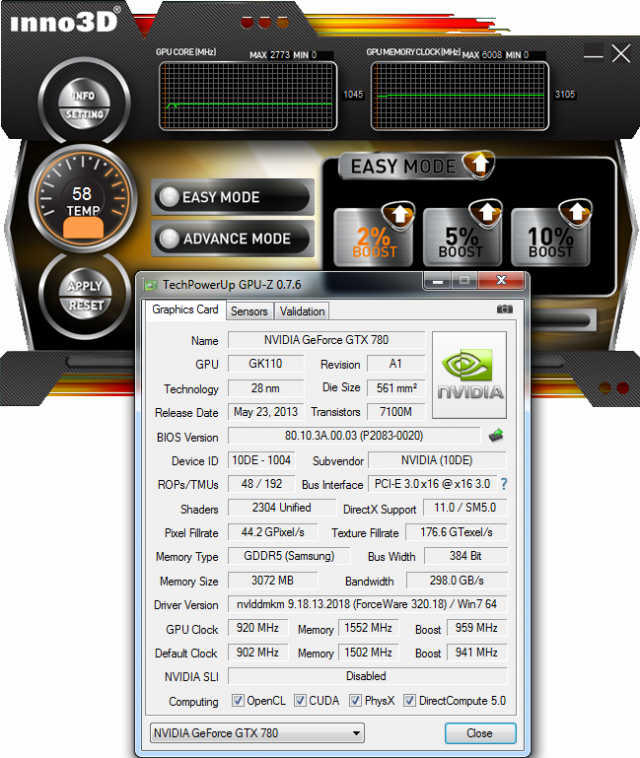
Task: Minimize the GPU-Z window
Action: click(x=438, y=280)
